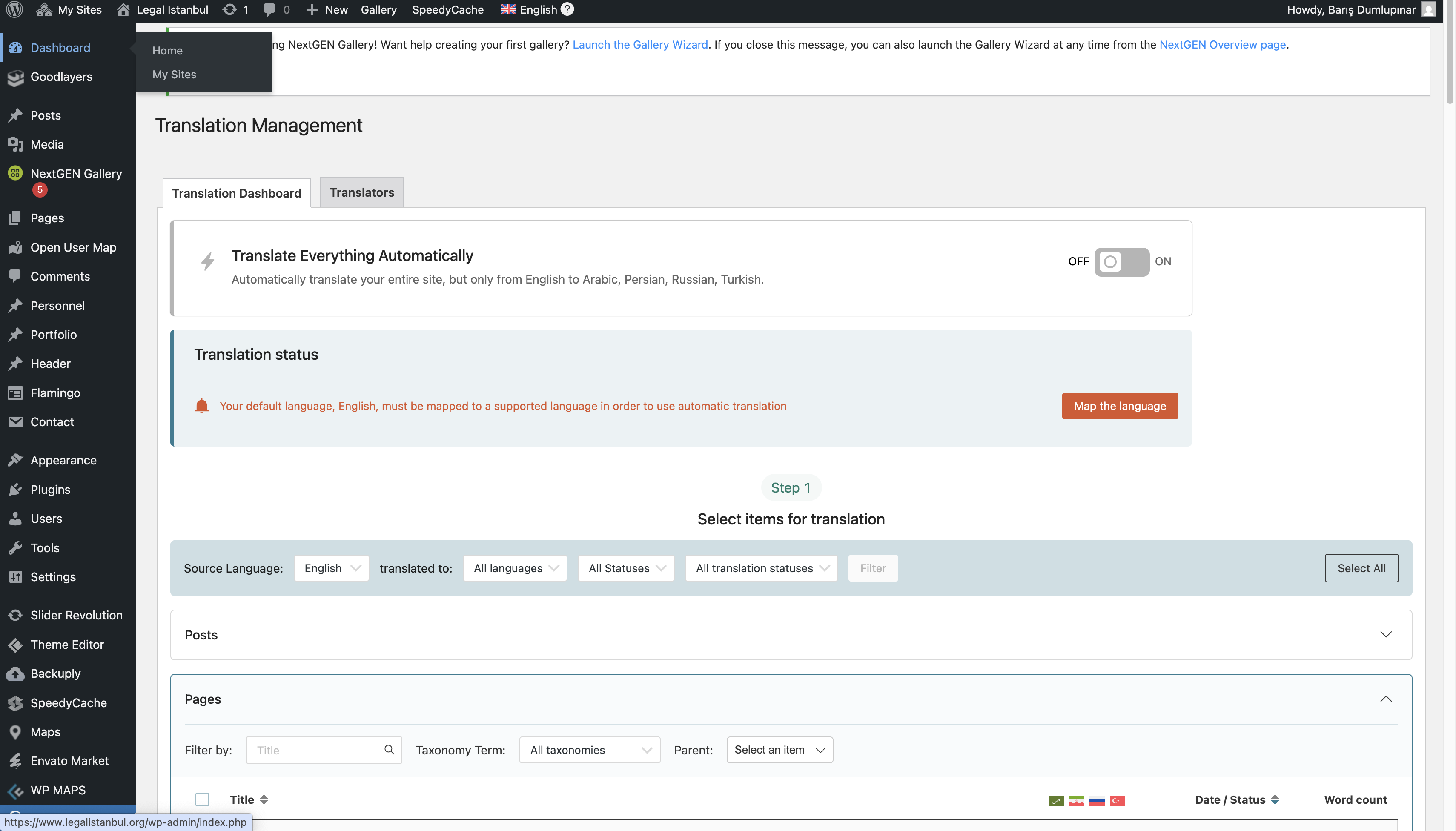Screen dimensions: 1456x831
Task: Select the Translation Dashboard tab
Action: point(237,193)
